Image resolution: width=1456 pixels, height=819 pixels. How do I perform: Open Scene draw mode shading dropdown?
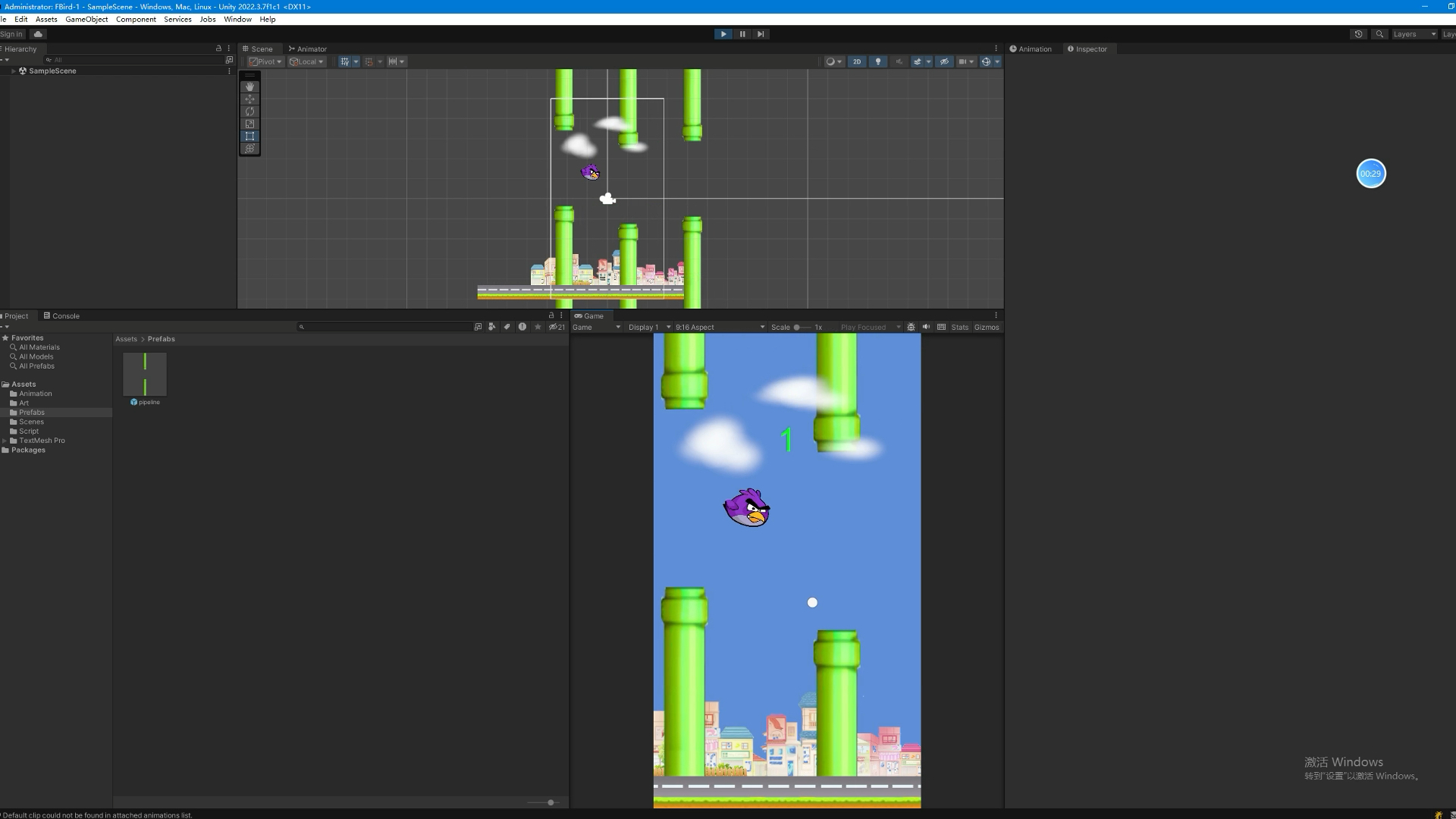click(834, 61)
